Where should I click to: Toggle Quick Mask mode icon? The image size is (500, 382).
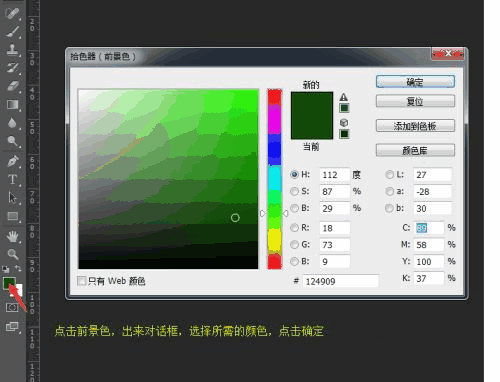[12, 307]
